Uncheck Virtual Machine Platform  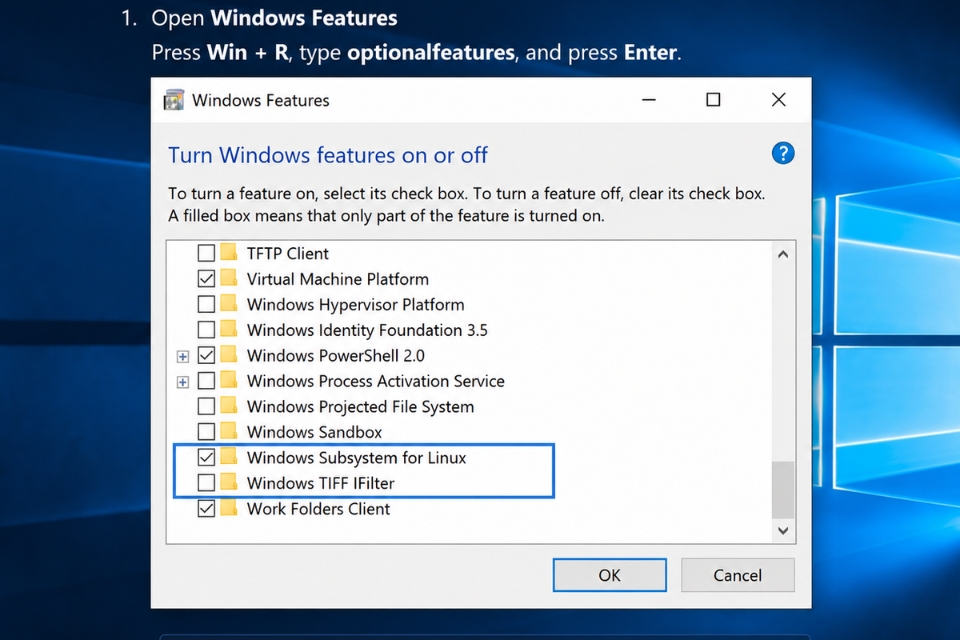[x=206, y=279]
